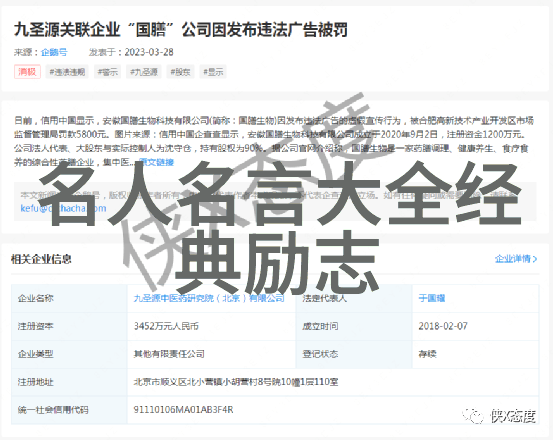Image resolution: width=553 pixels, height=440 pixels.
Task: Click the 注册资本 label cell
Action: 69,326
